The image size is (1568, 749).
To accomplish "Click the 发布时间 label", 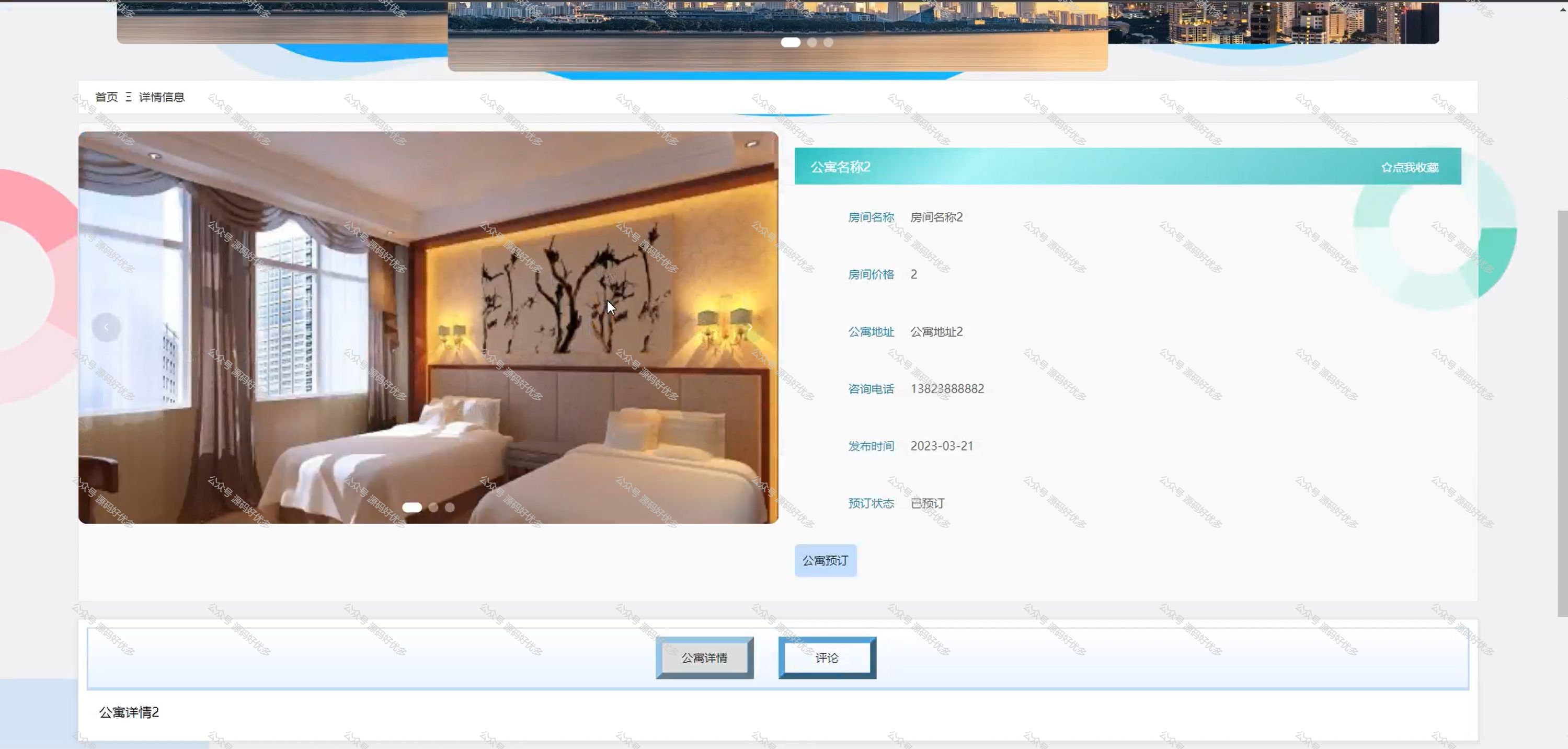I will [871, 446].
